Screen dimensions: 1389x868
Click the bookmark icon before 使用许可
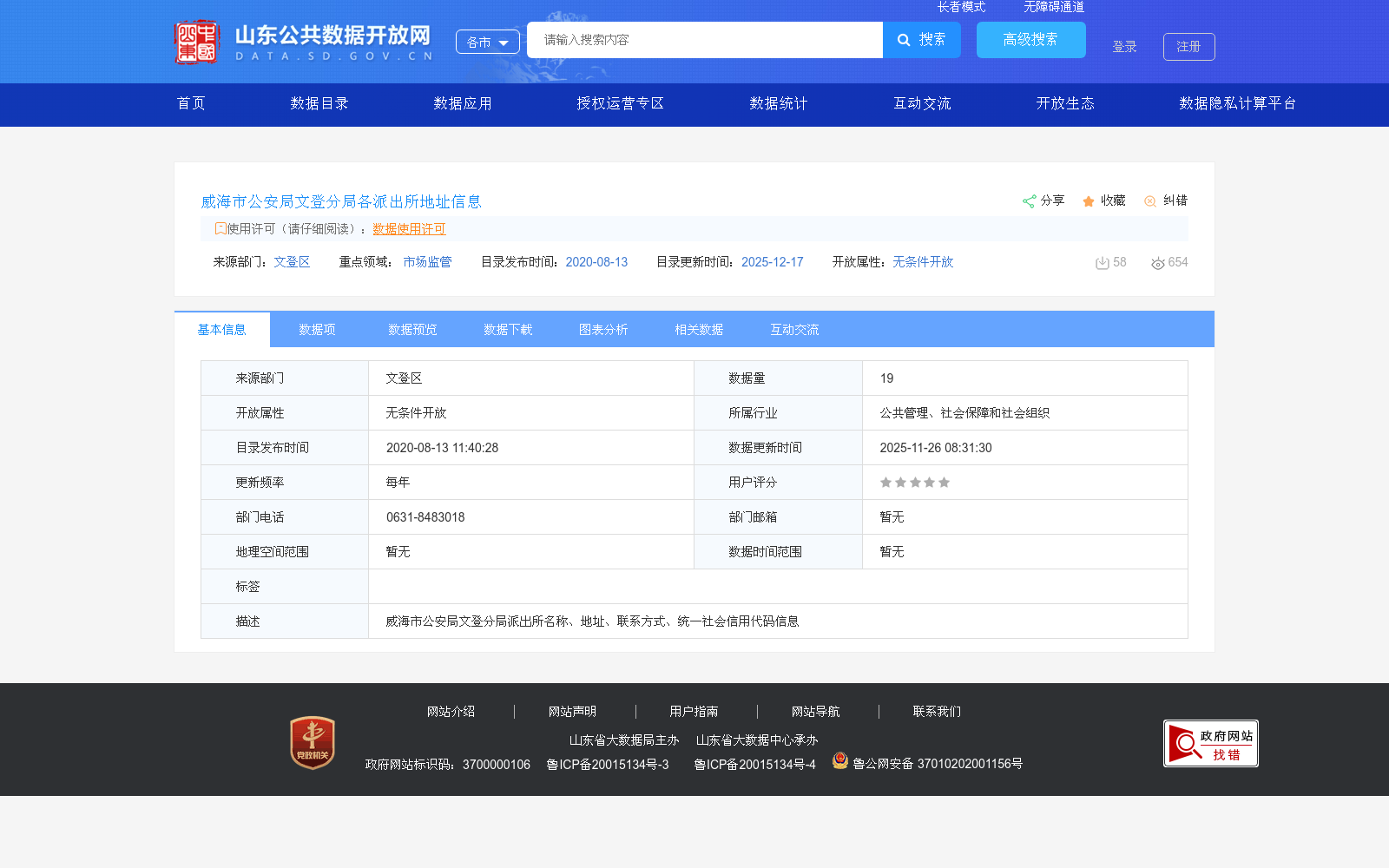(221, 228)
